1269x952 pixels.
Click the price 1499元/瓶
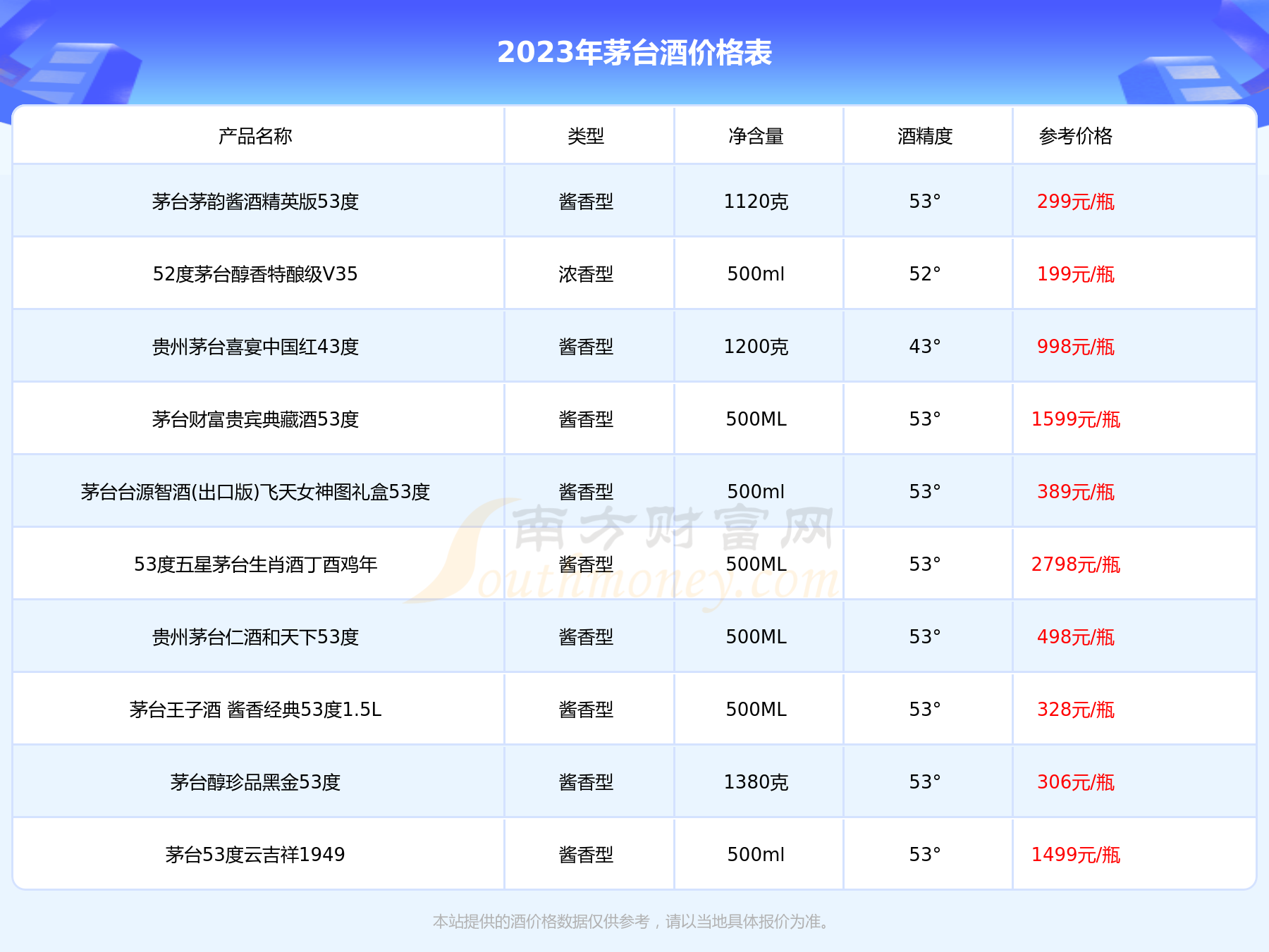1076,855
